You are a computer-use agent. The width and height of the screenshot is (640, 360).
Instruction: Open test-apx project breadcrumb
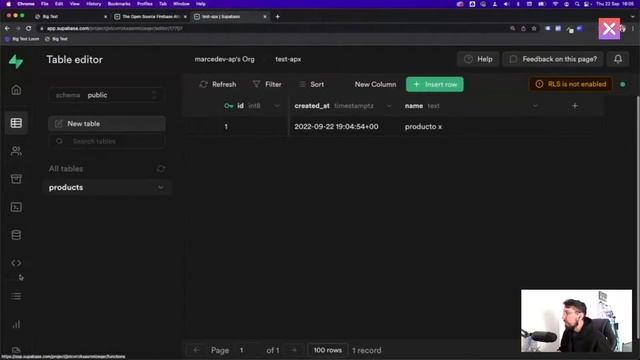pyautogui.click(x=288, y=59)
